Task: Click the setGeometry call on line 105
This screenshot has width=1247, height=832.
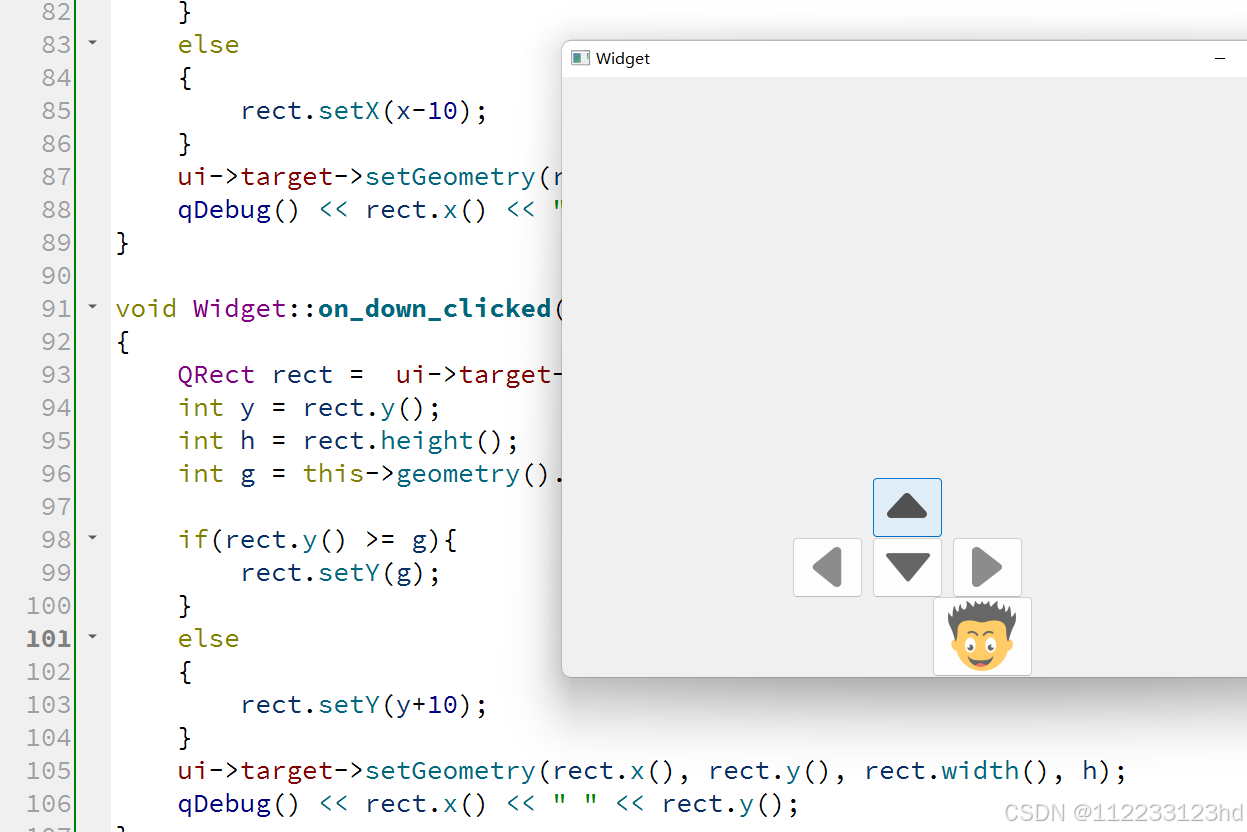Action: click(652, 770)
